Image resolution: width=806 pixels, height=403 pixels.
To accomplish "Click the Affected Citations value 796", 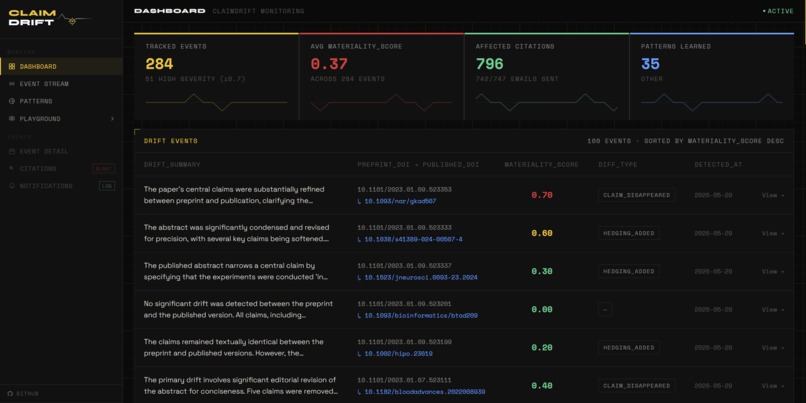I will pyautogui.click(x=489, y=64).
